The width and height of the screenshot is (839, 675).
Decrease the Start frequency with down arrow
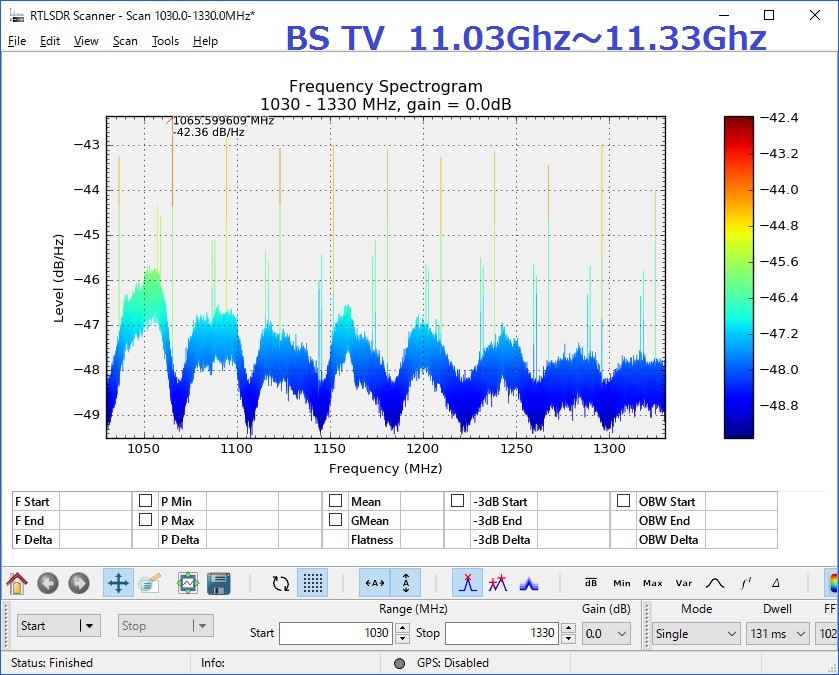click(x=403, y=639)
